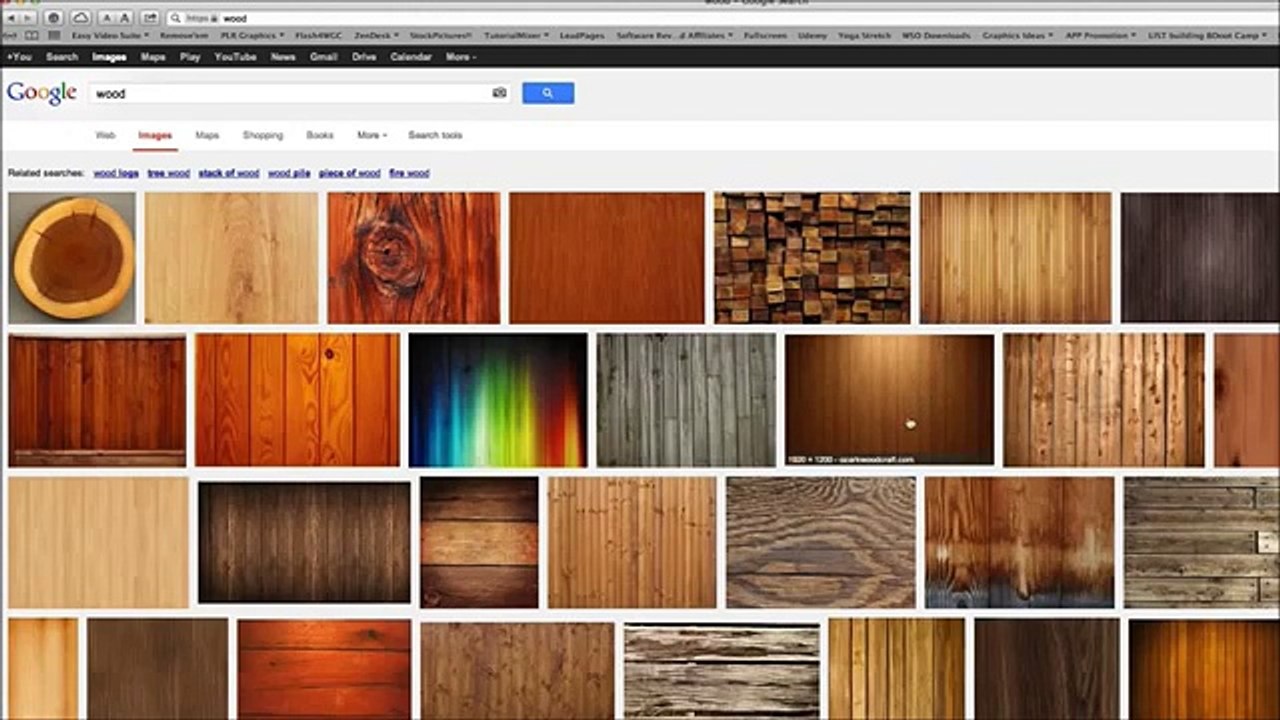Screen dimensions: 1280x720
Task: Switch to the Shopping results tab
Action: point(263,135)
